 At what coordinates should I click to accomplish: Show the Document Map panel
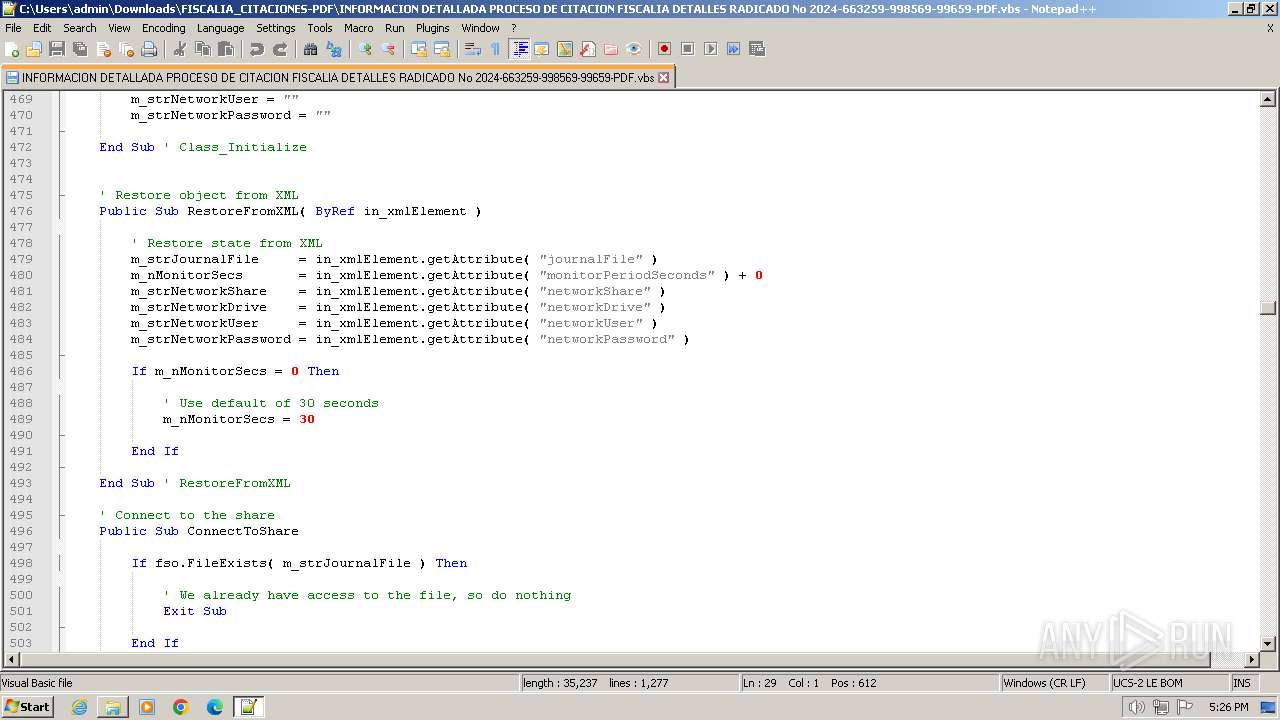565,49
